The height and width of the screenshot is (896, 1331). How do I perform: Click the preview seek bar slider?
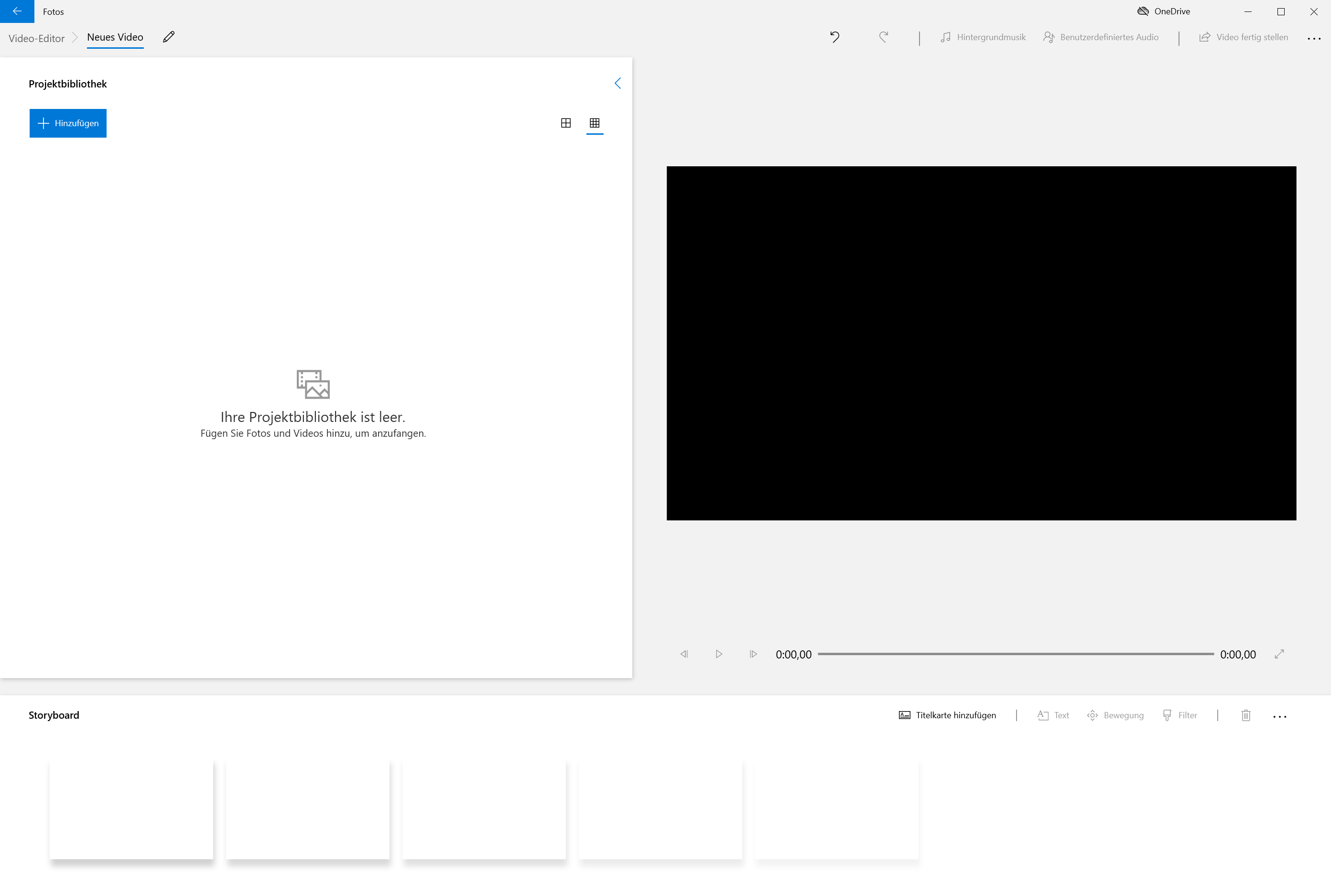click(1016, 654)
